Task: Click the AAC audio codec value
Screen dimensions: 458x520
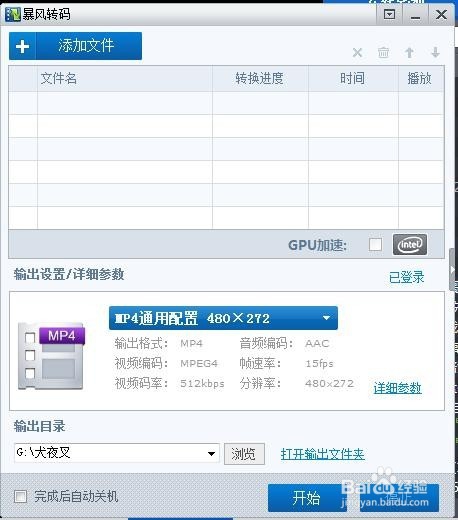Action: [x=317, y=343]
